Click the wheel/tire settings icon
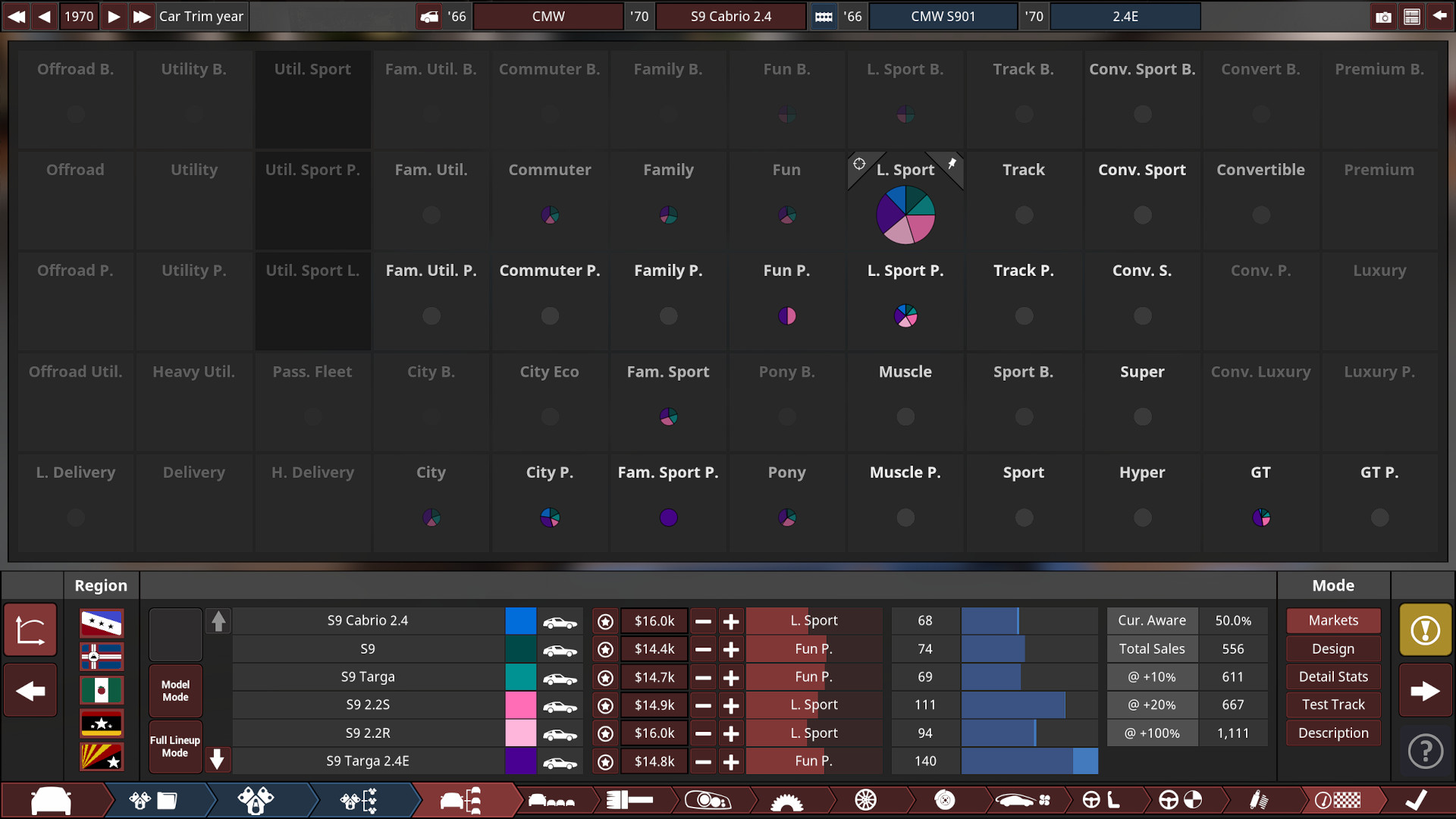Screen dimensions: 1456x819 click(x=862, y=800)
